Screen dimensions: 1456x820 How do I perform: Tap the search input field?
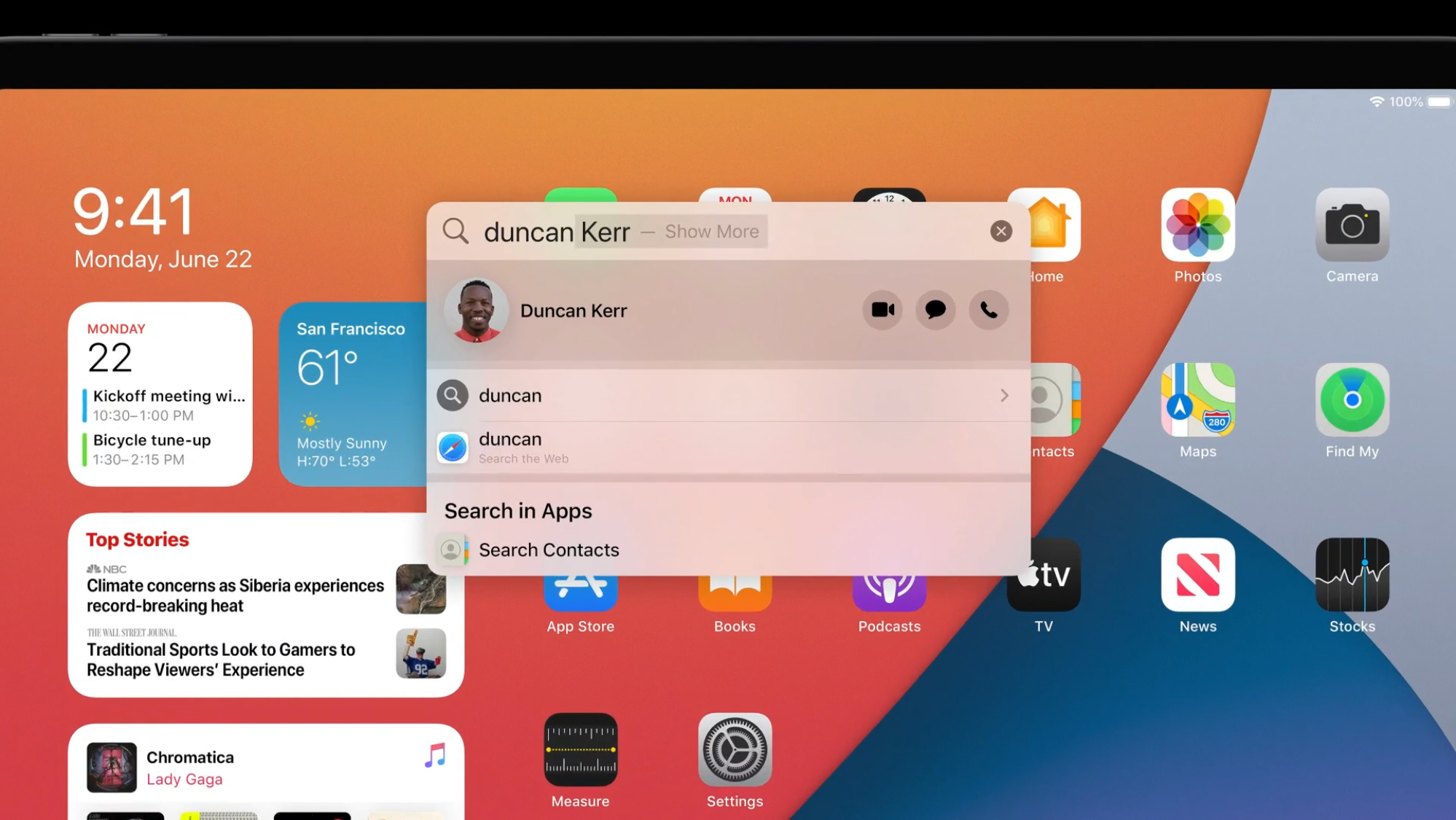[x=727, y=231]
